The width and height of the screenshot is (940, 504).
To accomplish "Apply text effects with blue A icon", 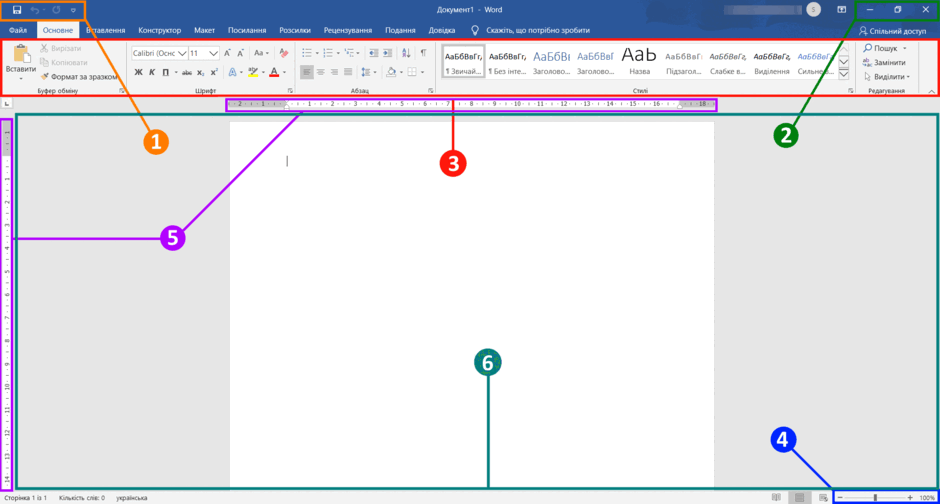I will [232, 73].
